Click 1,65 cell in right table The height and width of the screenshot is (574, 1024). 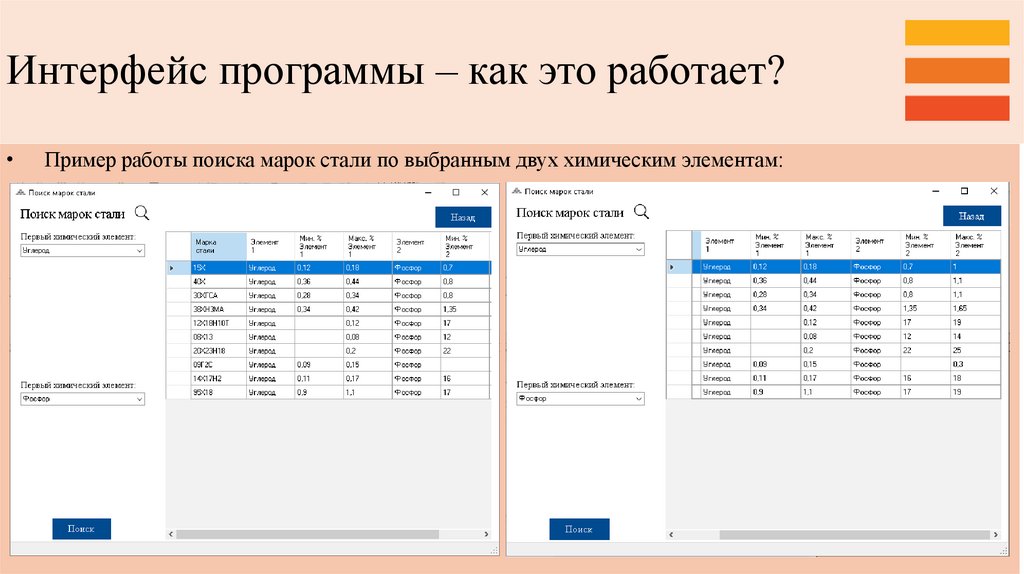tap(976, 308)
